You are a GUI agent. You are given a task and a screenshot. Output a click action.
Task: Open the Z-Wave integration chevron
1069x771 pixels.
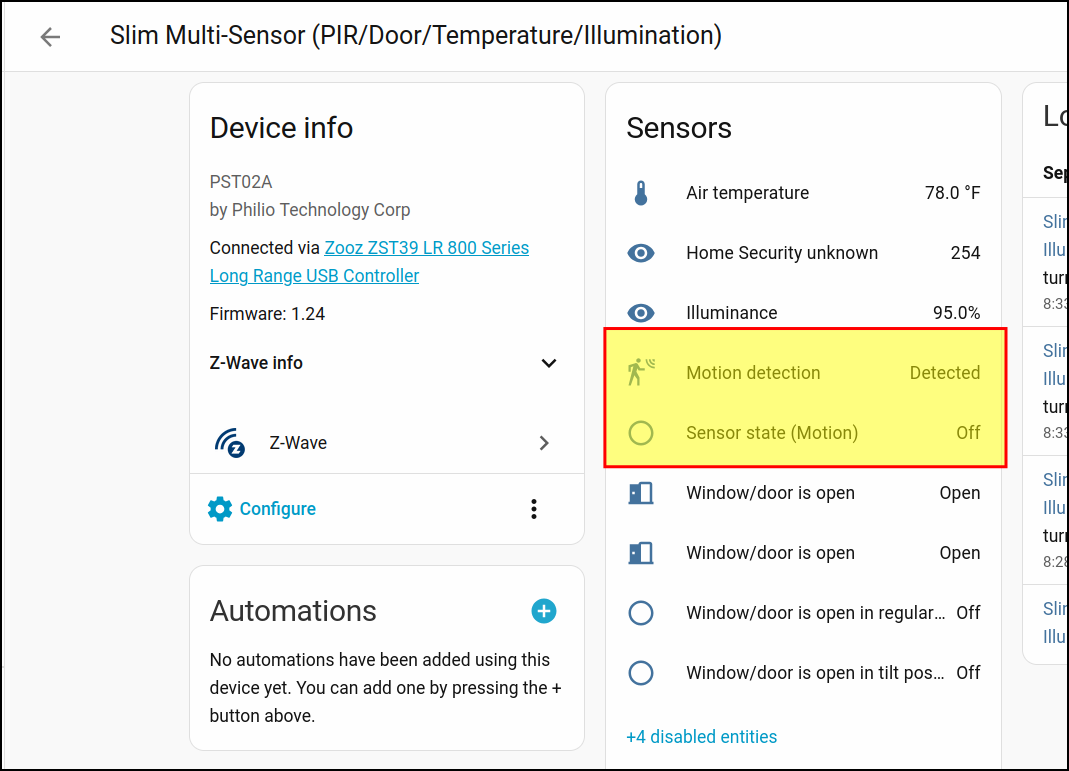click(x=544, y=443)
